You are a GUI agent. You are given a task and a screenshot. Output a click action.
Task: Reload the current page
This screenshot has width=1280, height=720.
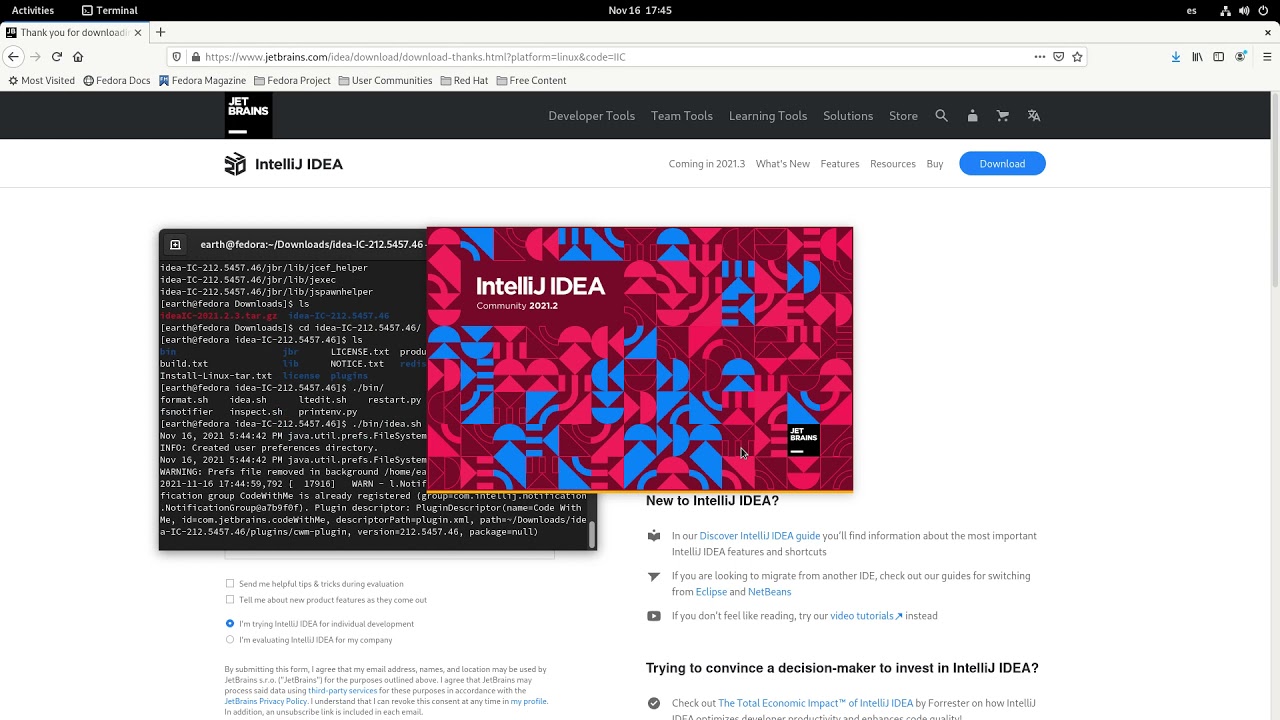pyautogui.click(x=57, y=57)
